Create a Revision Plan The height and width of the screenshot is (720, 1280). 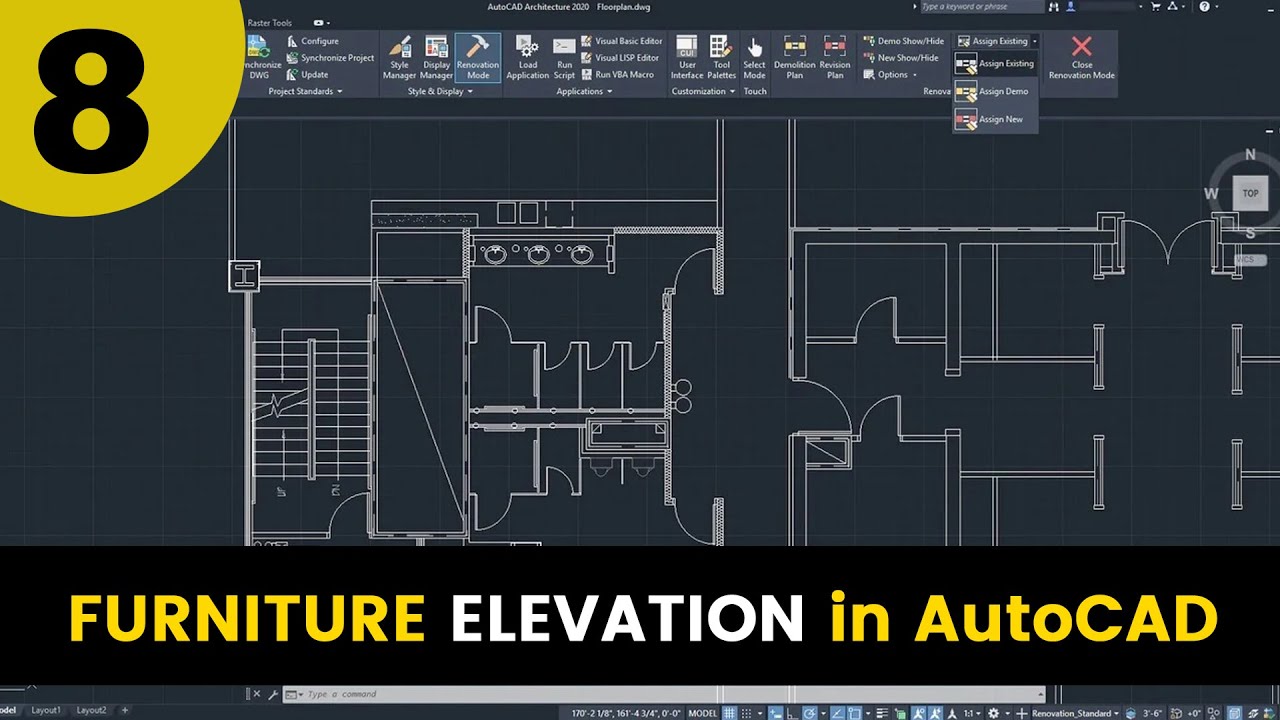point(835,58)
